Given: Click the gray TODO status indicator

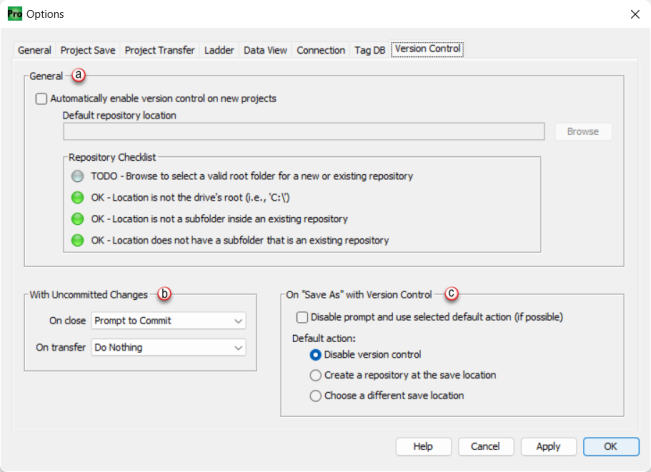Looking at the screenshot, I should click(78, 176).
